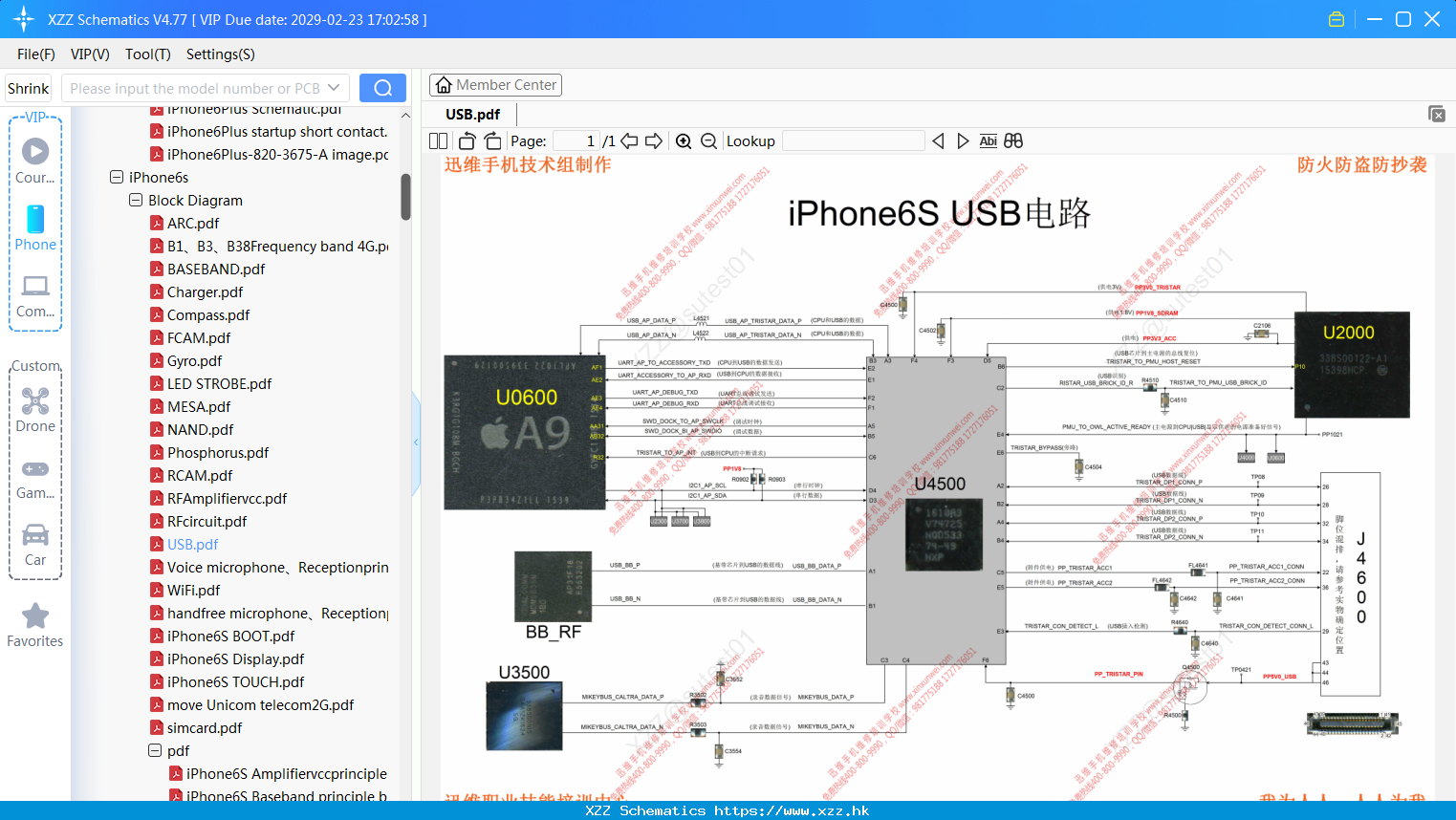This screenshot has width=1456, height=820.
Task: Find next lookup result
Action: (963, 141)
